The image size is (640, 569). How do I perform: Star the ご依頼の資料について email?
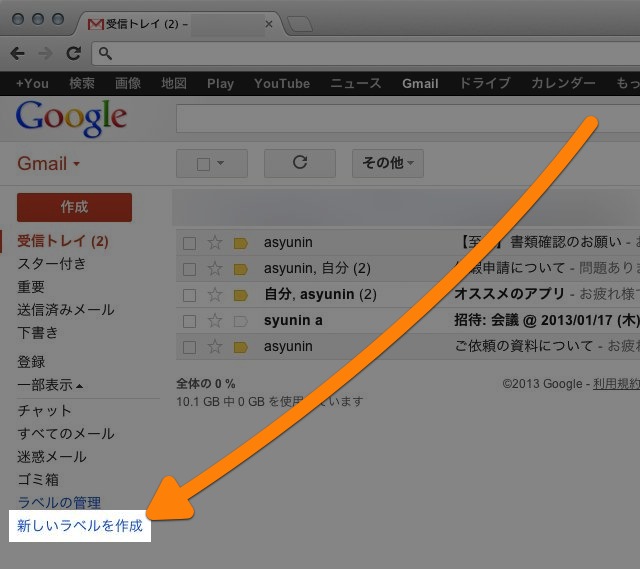215,347
